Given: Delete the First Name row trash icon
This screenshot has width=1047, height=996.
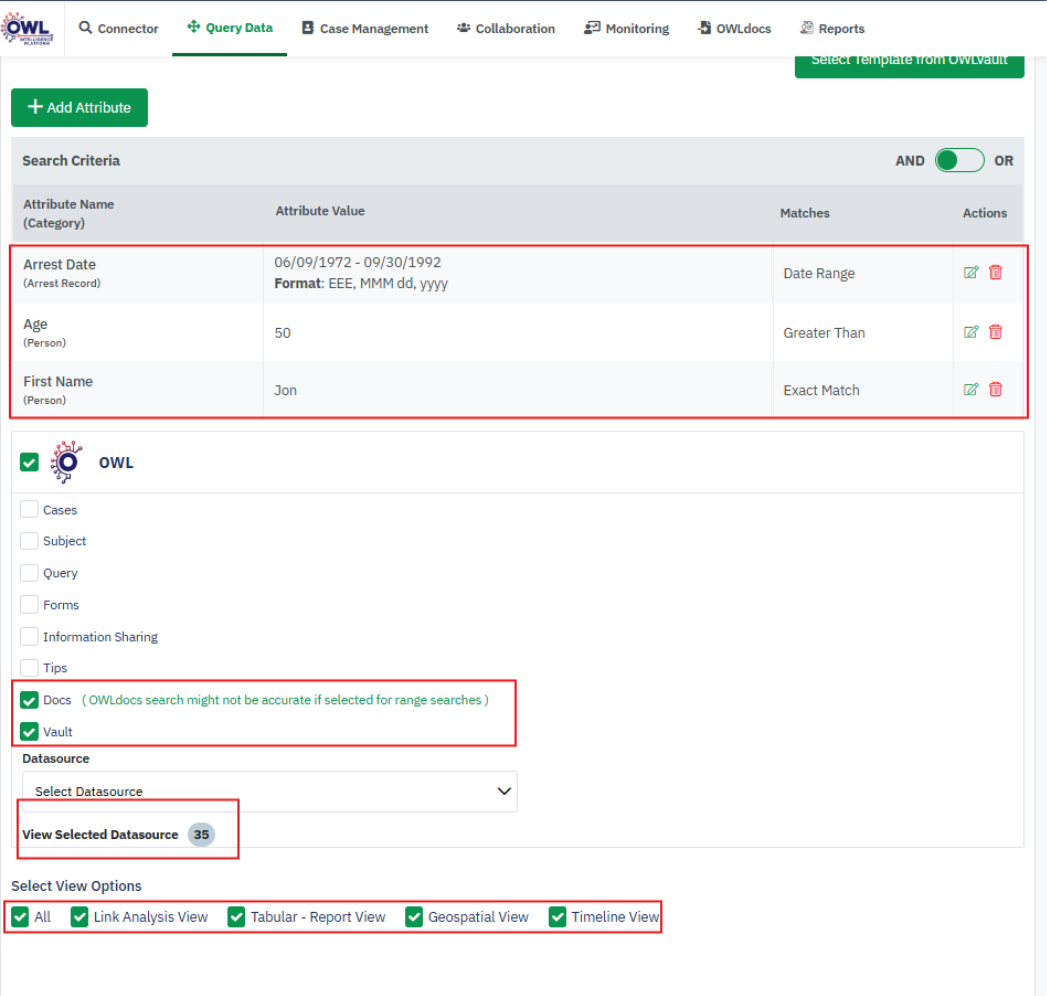Looking at the screenshot, I should 997,389.
